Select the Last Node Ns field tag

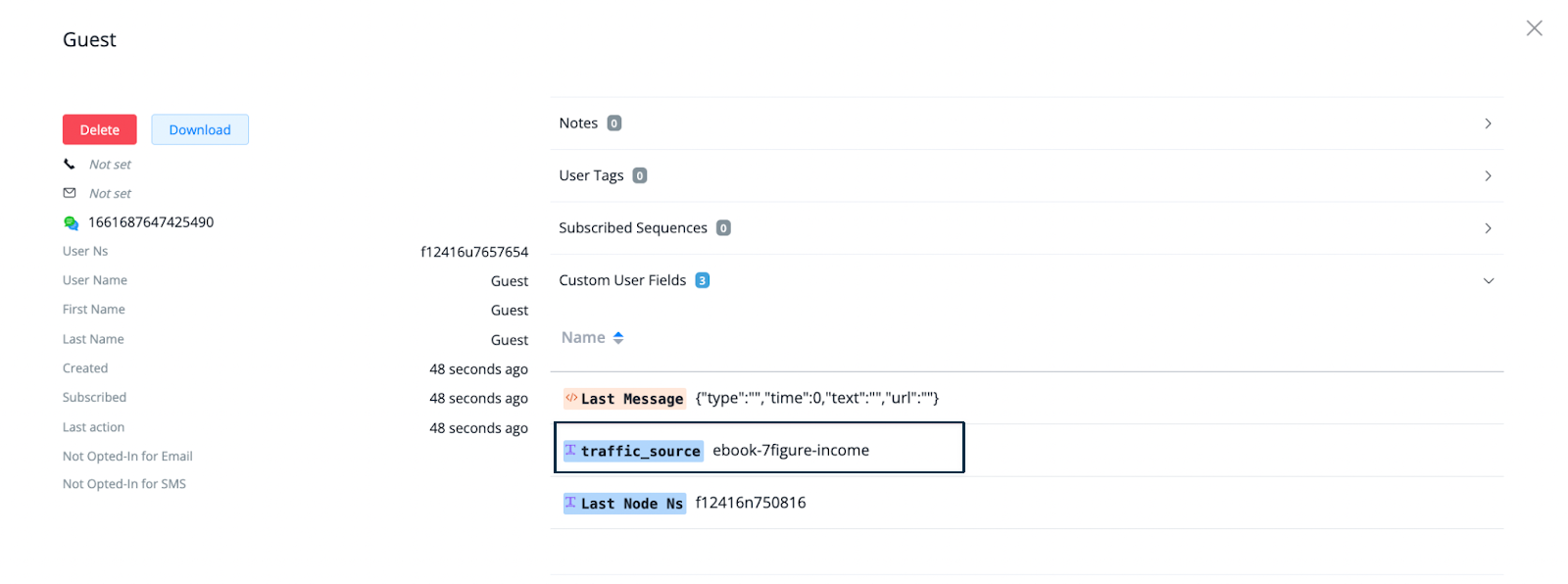point(624,504)
